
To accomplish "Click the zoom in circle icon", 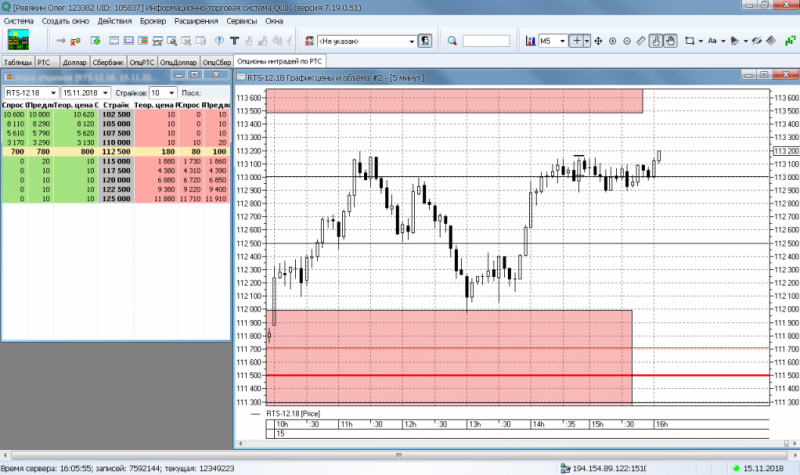I will (x=612, y=41).
